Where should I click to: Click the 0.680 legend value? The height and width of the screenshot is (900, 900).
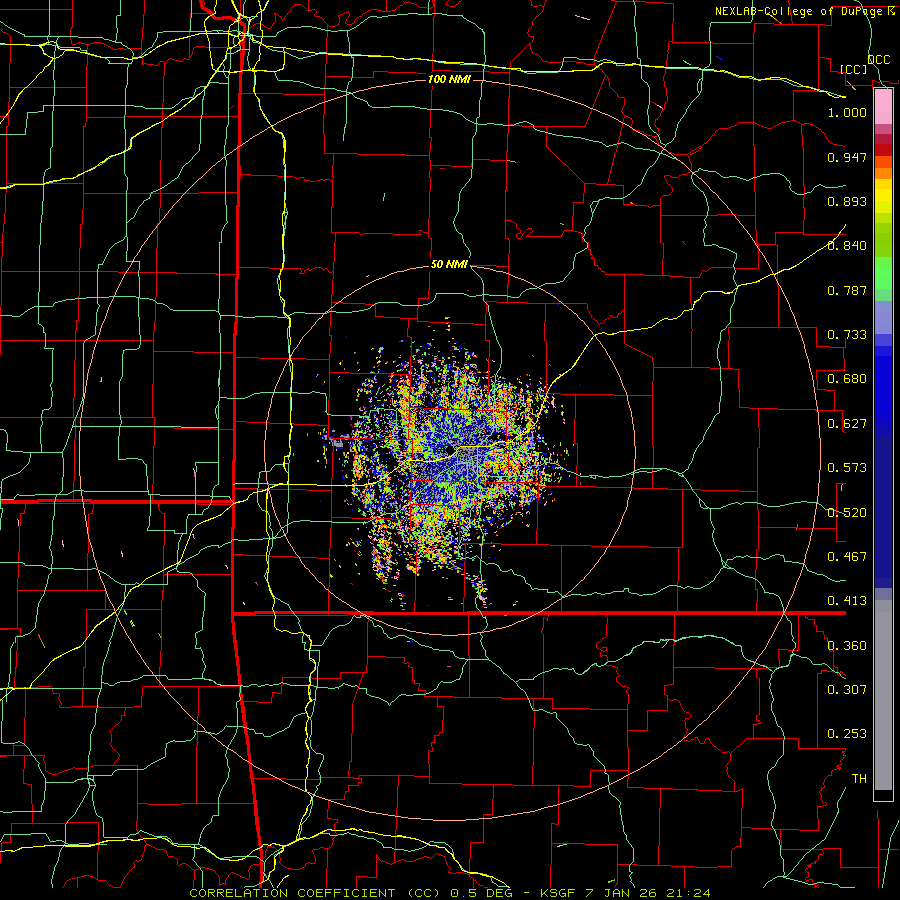(847, 379)
